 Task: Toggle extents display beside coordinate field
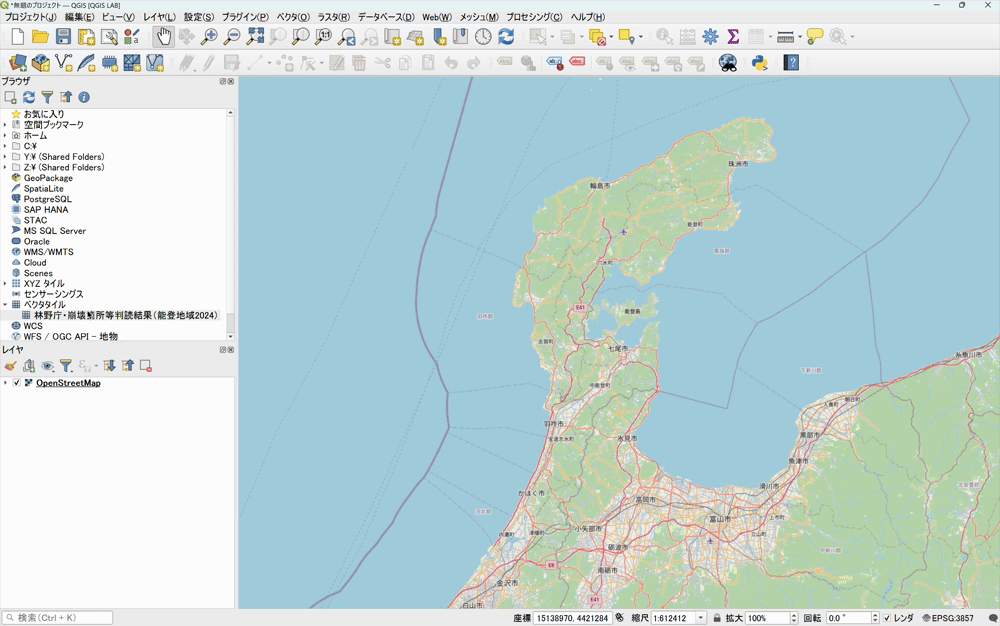pyautogui.click(x=619, y=618)
